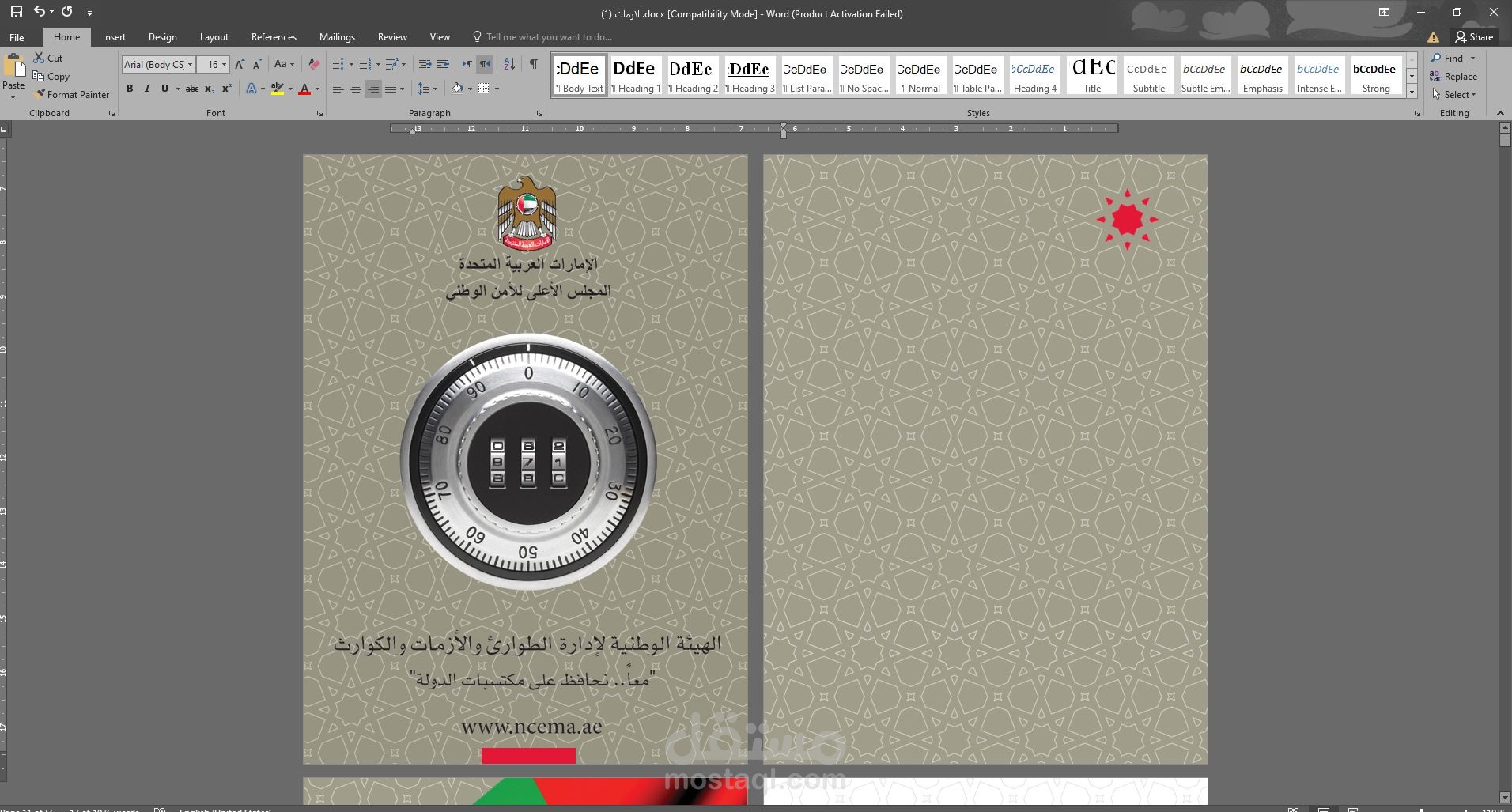The width and height of the screenshot is (1512, 812).
Task: Copy the selection to clipboard
Action: 51,77
